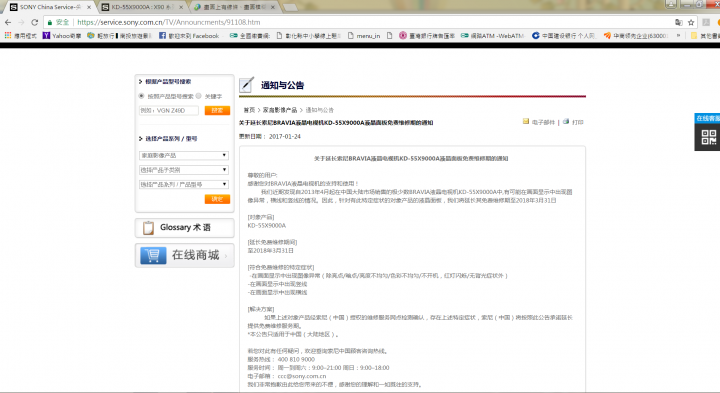Screen dimensions: 720x393
Task: Click the ccc@sony.com.cn email address
Action: coord(302,376)
